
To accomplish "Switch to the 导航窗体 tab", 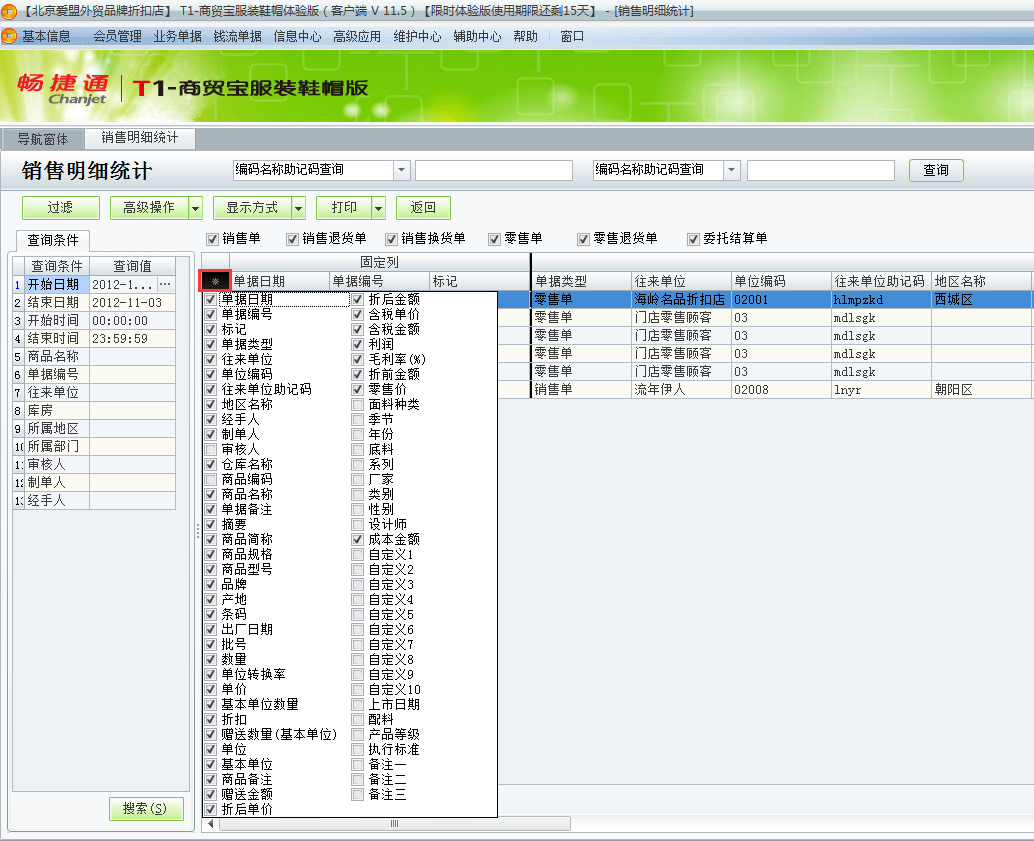I will [x=42, y=139].
